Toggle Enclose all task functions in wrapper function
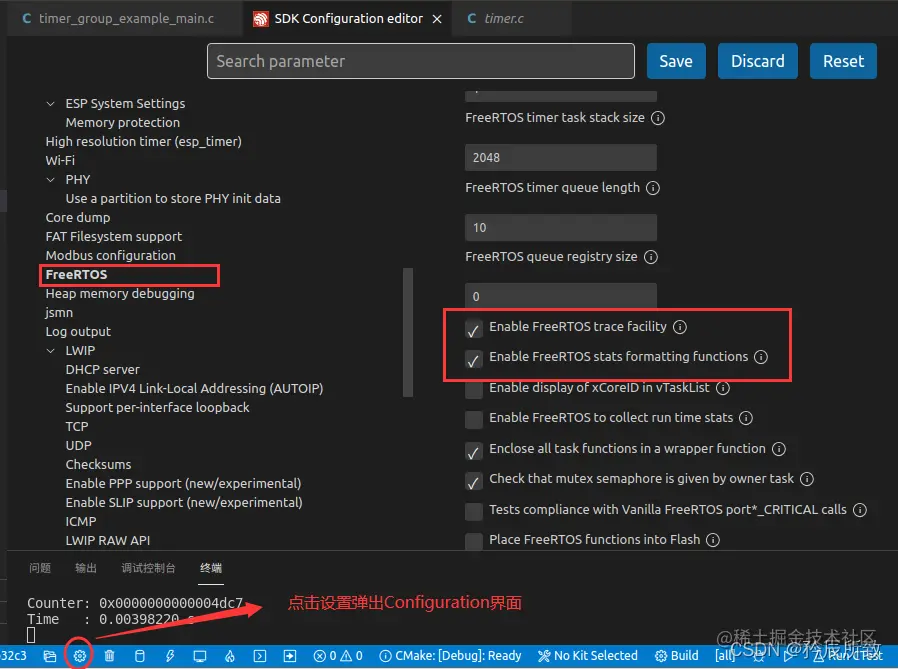The height and width of the screenshot is (669, 898). pyautogui.click(x=474, y=451)
